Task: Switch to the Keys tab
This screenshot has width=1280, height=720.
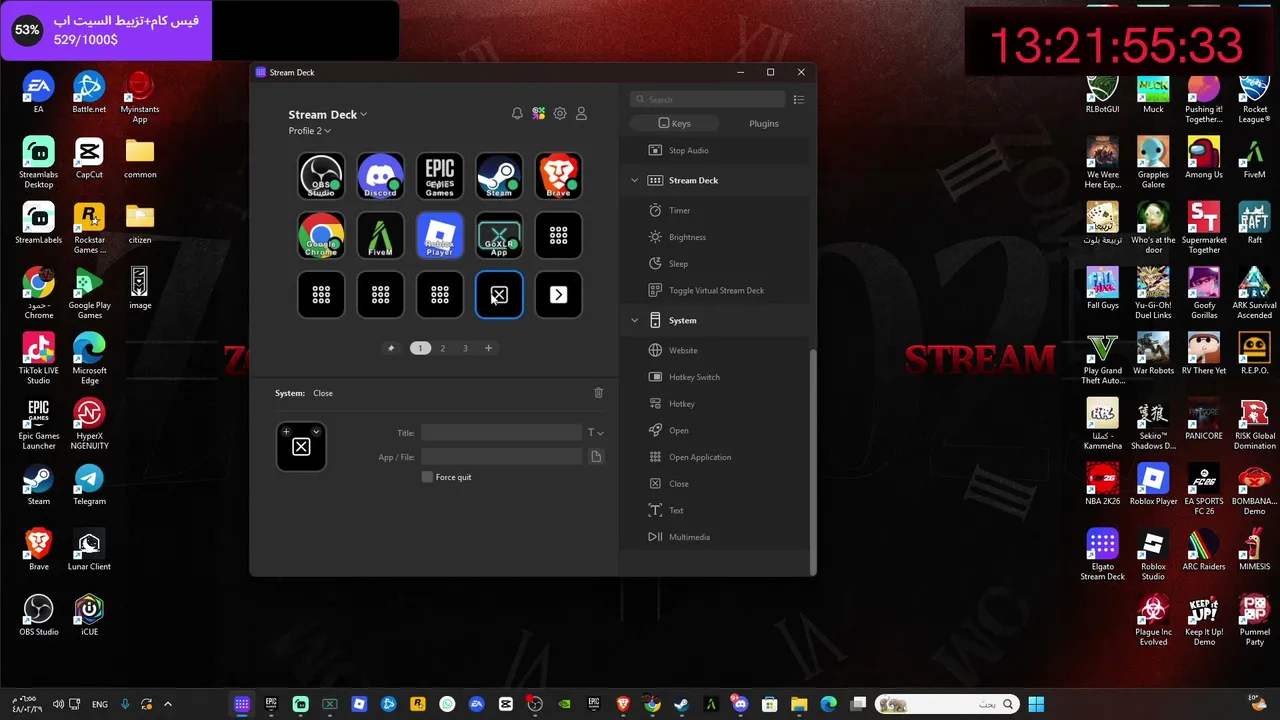Action: [675, 123]
